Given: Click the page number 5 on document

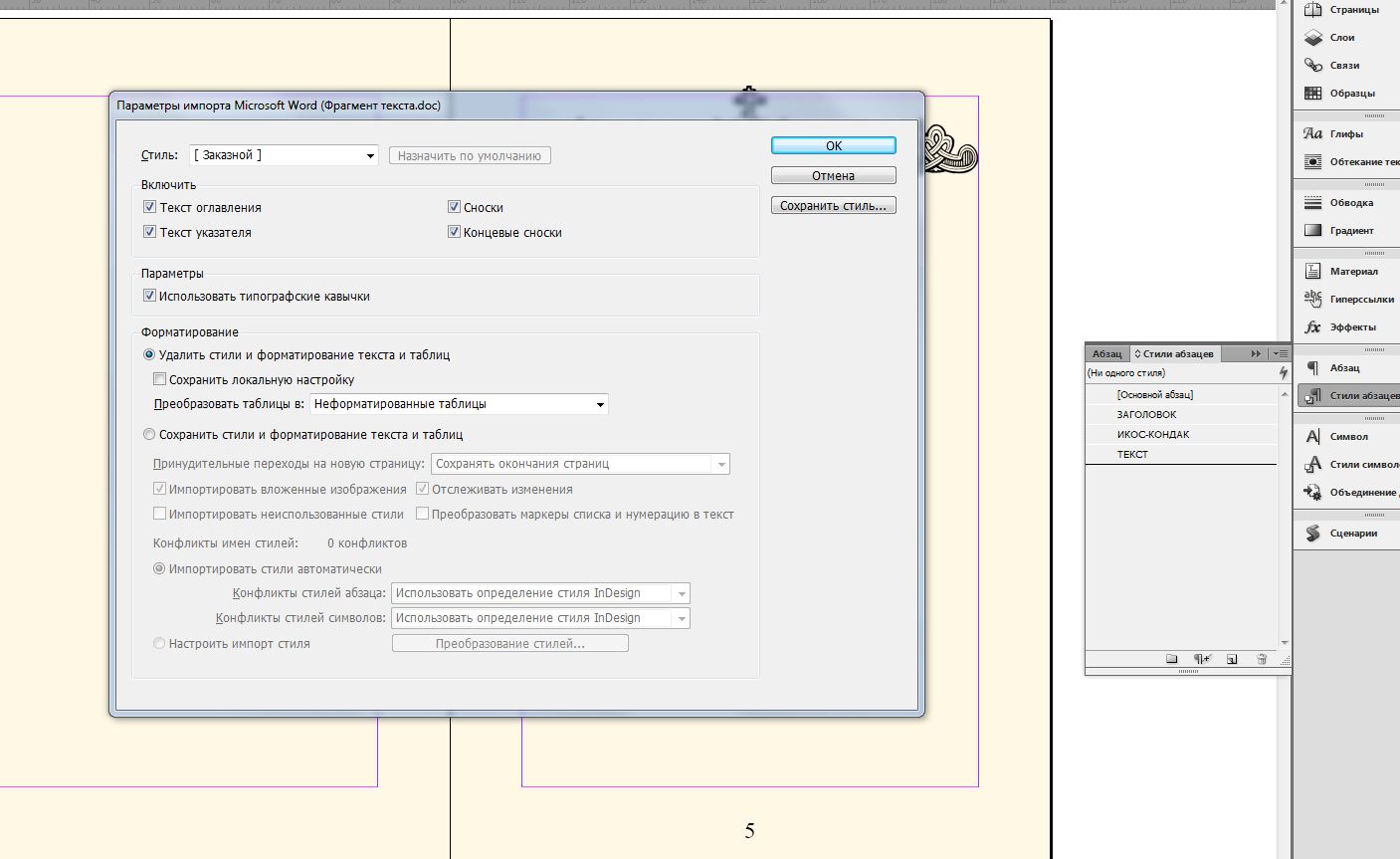Looking at the screenshot, I should (x=749, y=830).
